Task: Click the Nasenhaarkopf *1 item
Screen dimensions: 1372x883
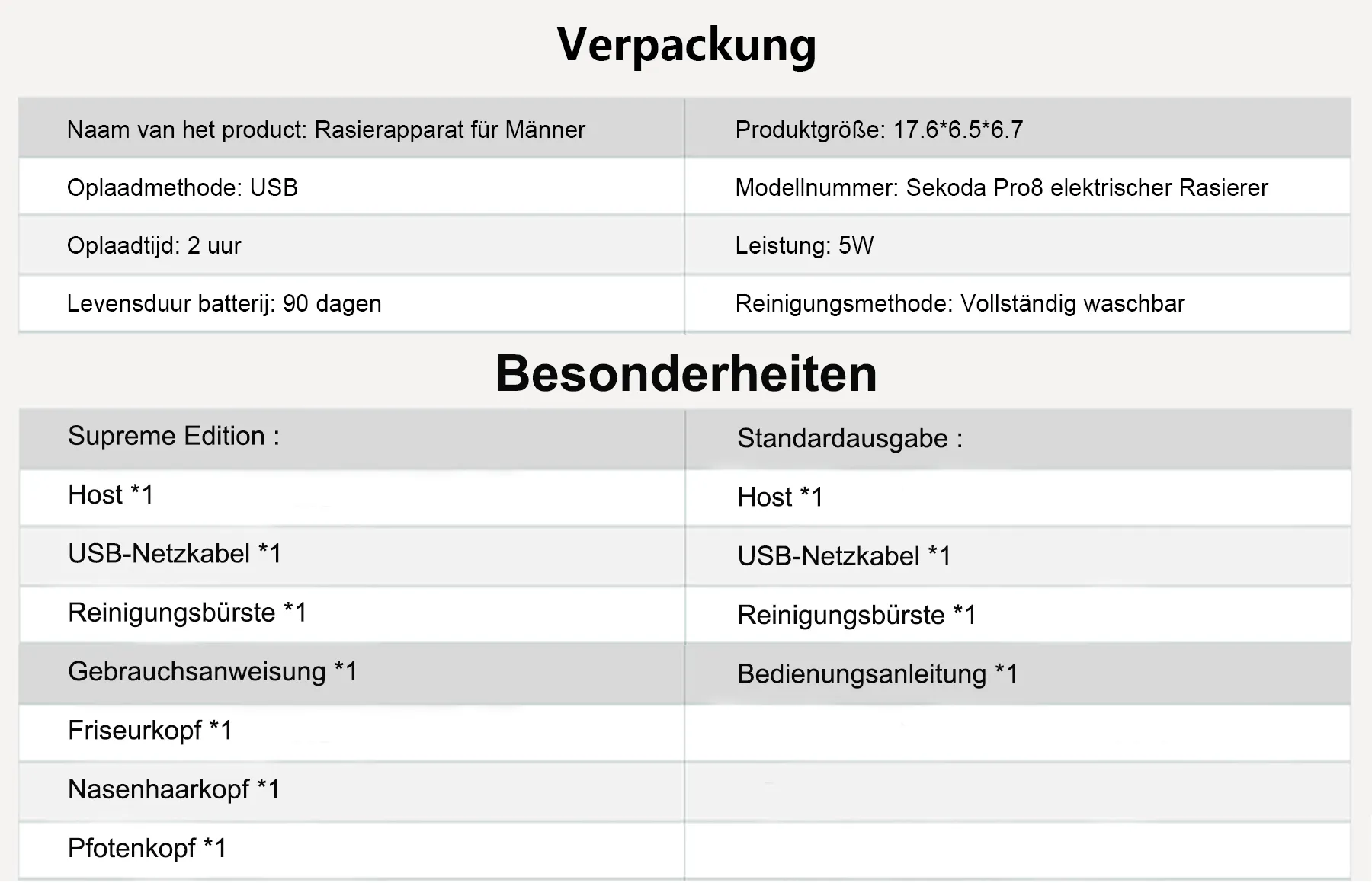Action: pos(174,789)
